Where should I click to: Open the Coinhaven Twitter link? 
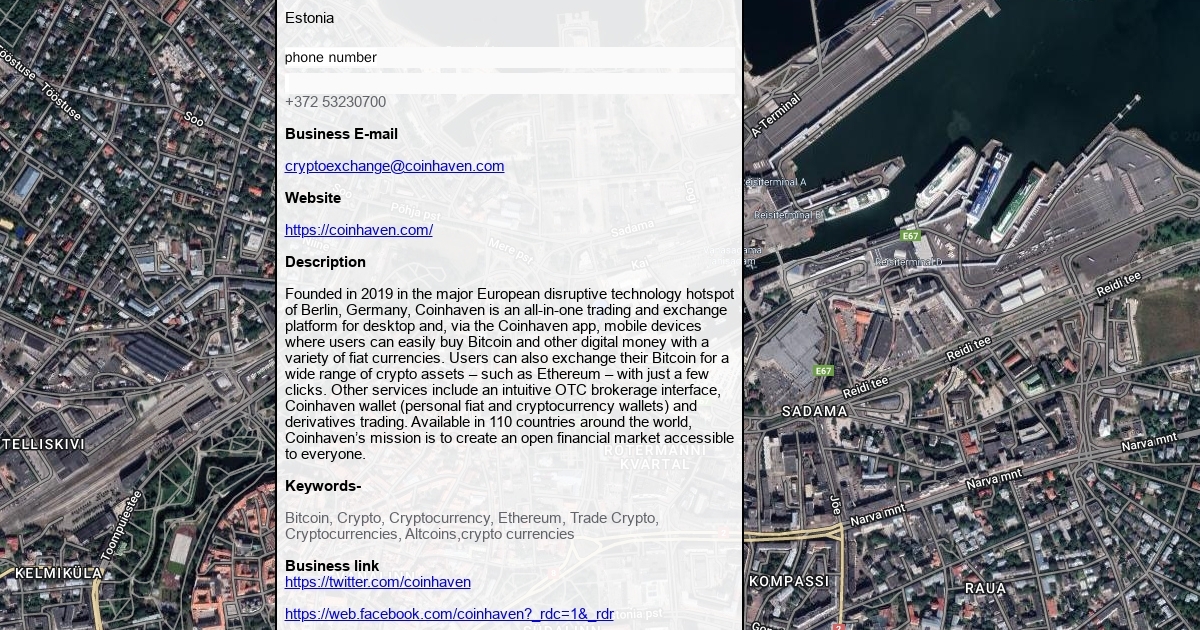pos(377,582)
